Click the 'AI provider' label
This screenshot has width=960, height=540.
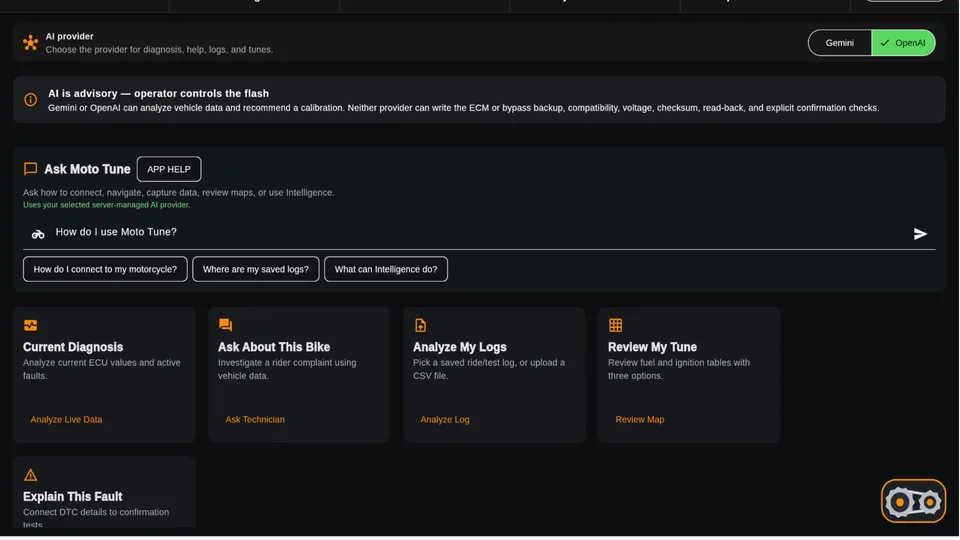tap(69, 36)
